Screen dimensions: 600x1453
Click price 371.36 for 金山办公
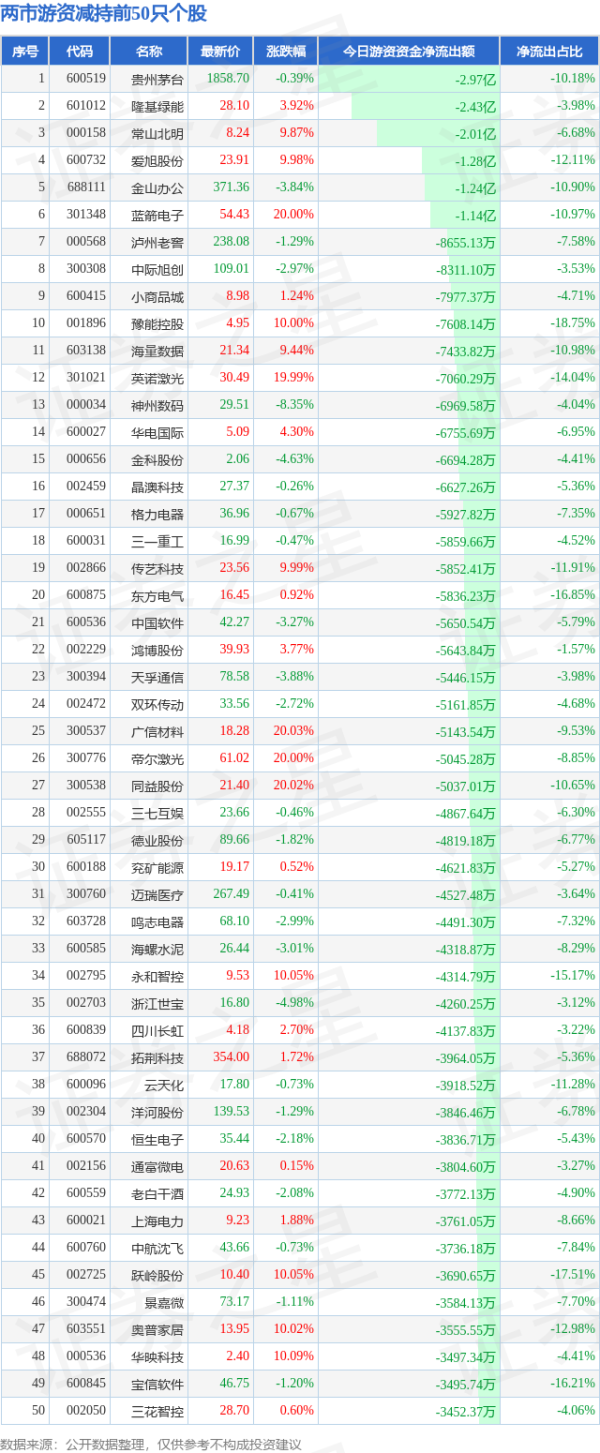coord(231,186)
